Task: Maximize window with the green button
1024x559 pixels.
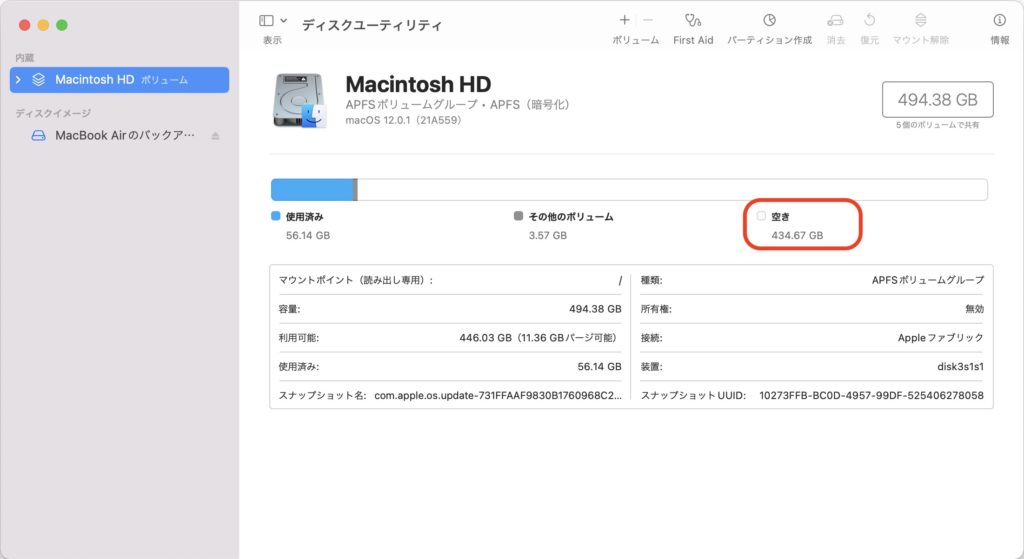Action: point(62,25)
